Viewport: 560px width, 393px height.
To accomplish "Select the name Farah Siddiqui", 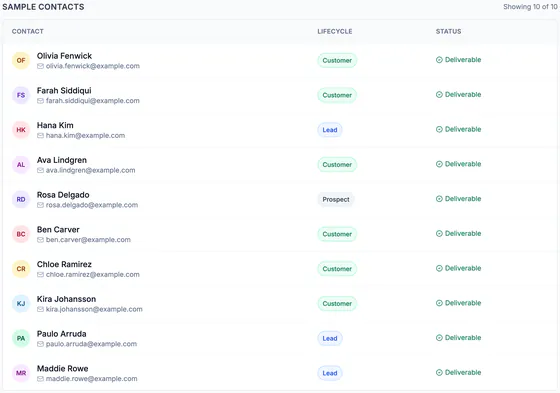I will (64, 90).
